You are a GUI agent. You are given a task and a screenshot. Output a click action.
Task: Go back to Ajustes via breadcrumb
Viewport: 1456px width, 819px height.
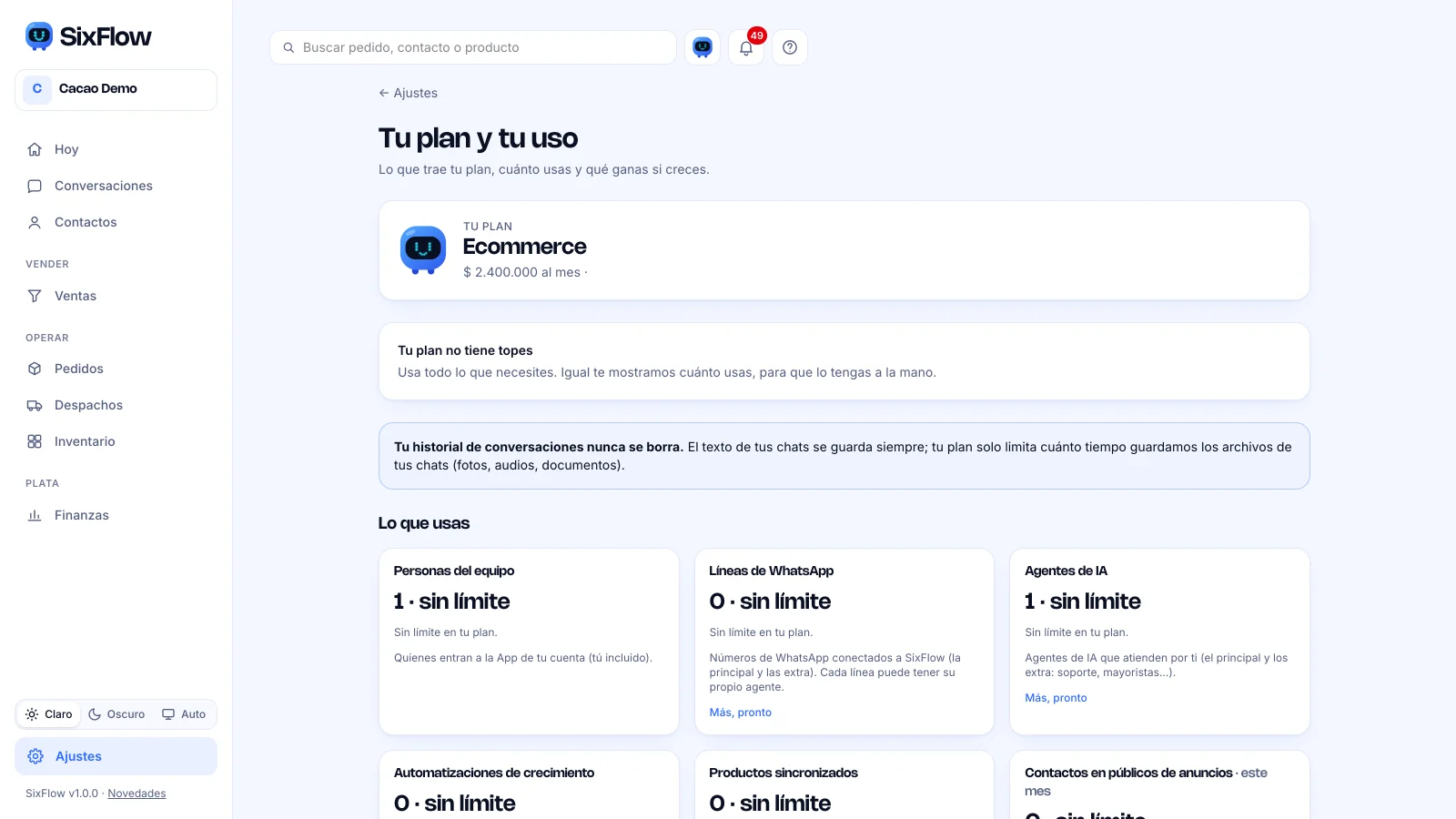(x=408, y=93)
